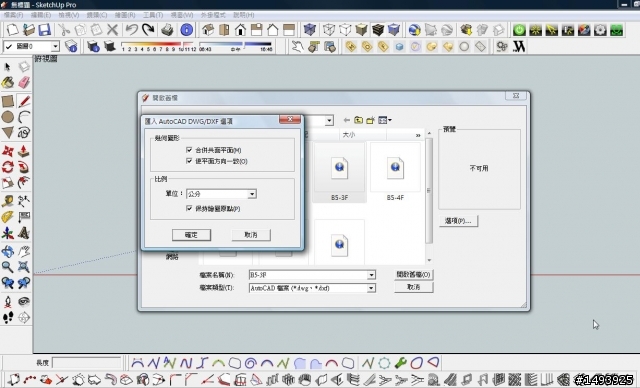Open the layer dropdown showing 圖層0

click(31, 47)
